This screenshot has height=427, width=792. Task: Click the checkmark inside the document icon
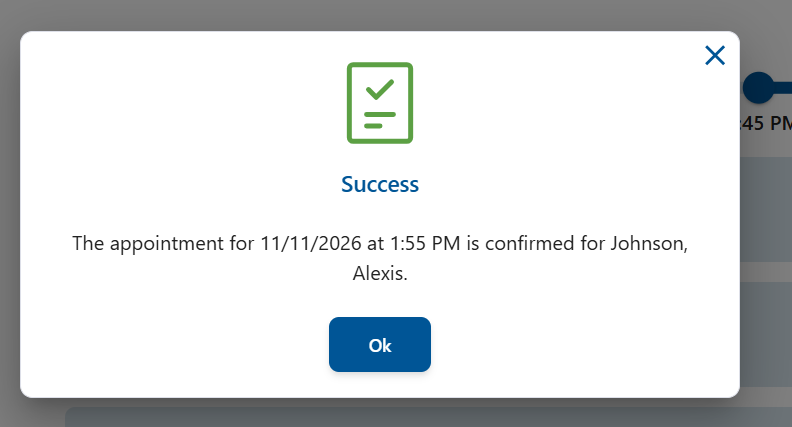(x=379, y=89)
